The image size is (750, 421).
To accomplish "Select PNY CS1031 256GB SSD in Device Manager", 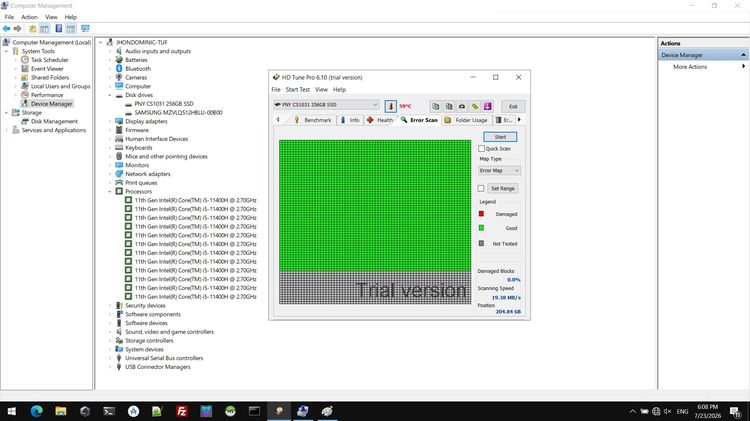I will pyautogui.click(x=164, y=103).
